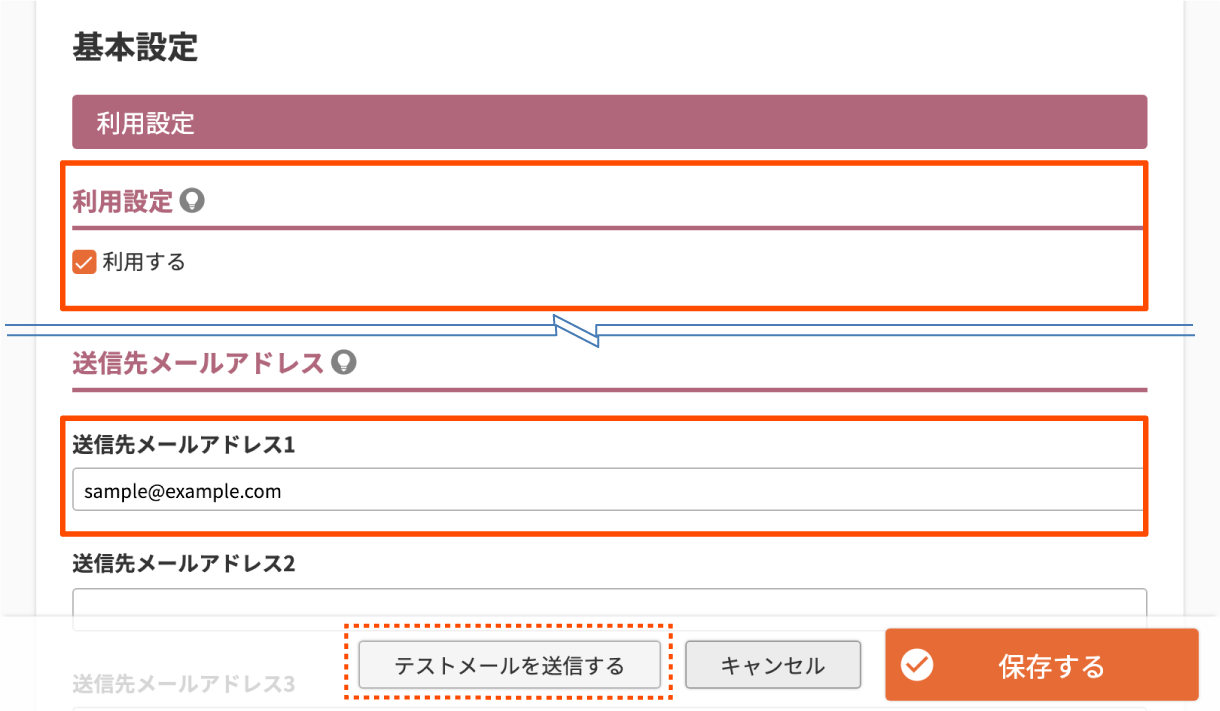Click the 利用する checkbox label text
The image size is (1220, 711).
click(144, 263)
